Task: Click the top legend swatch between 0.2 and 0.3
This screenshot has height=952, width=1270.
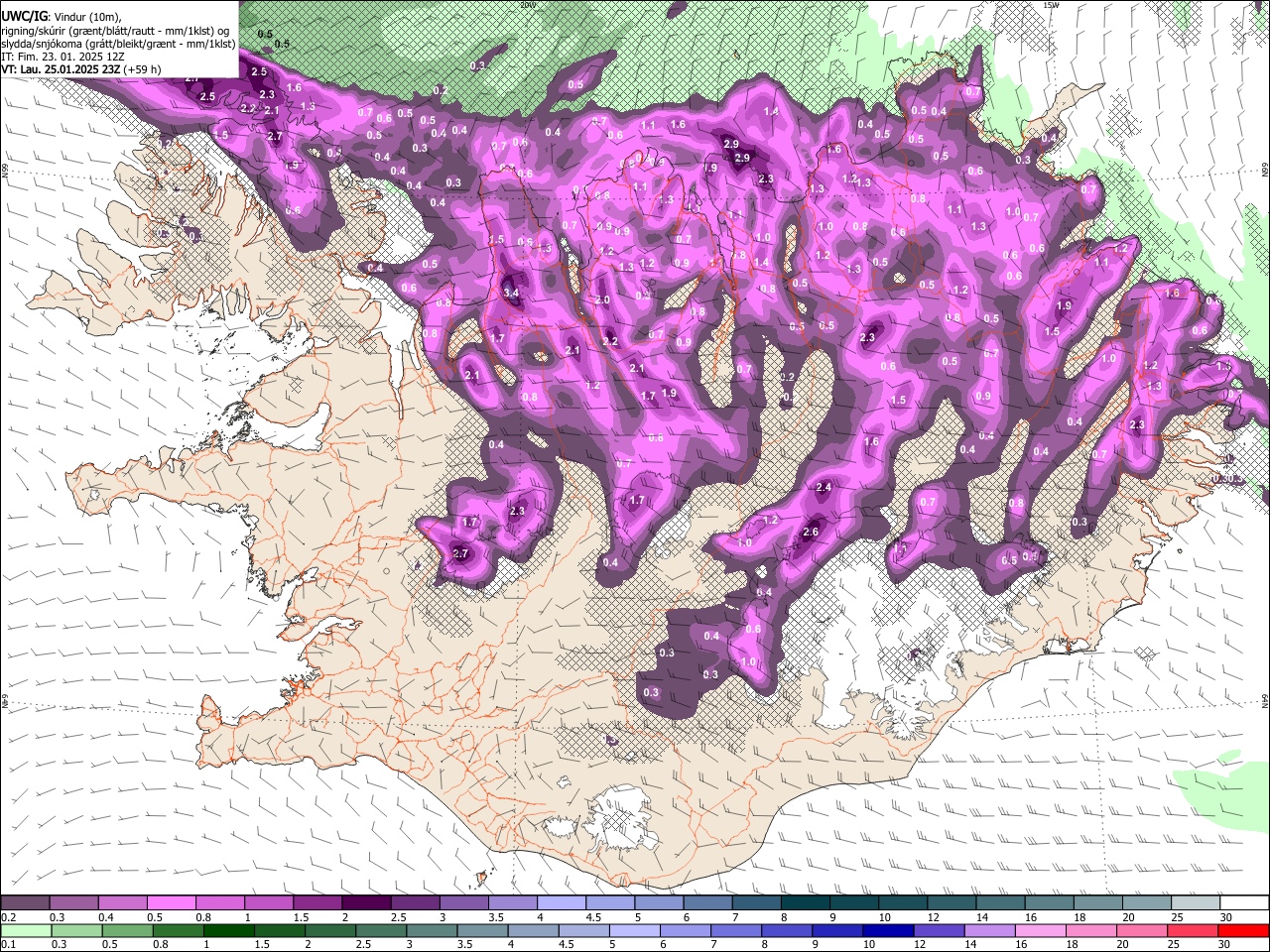Action: point(25,903)
